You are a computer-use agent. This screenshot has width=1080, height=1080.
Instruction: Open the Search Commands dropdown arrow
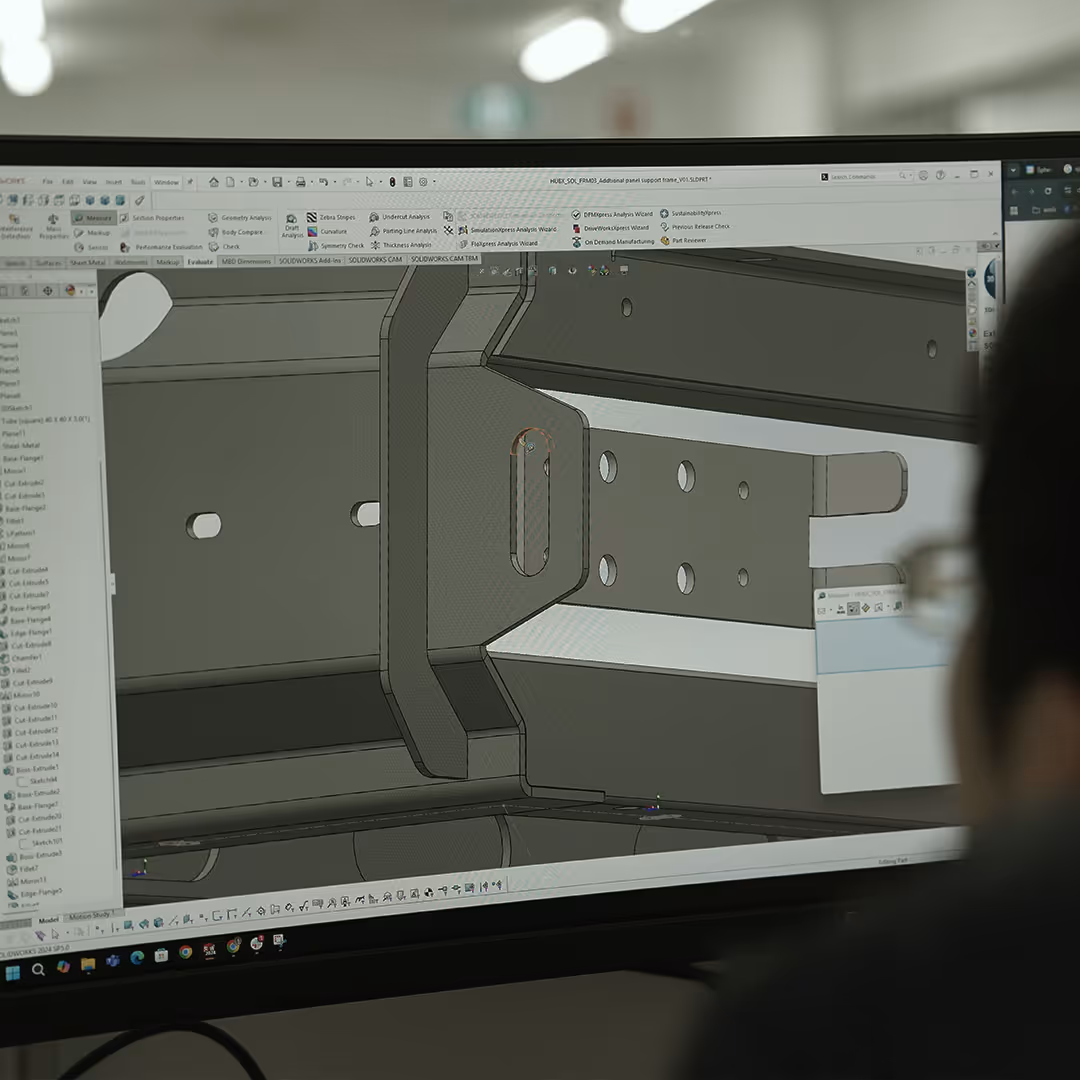click(911, 176)
